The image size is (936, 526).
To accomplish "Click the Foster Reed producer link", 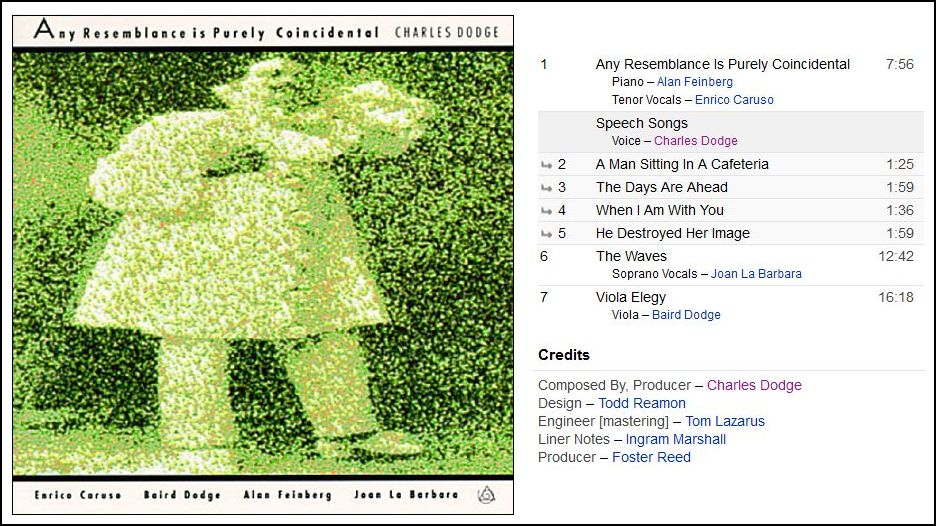I will click(x=651, y=457).
